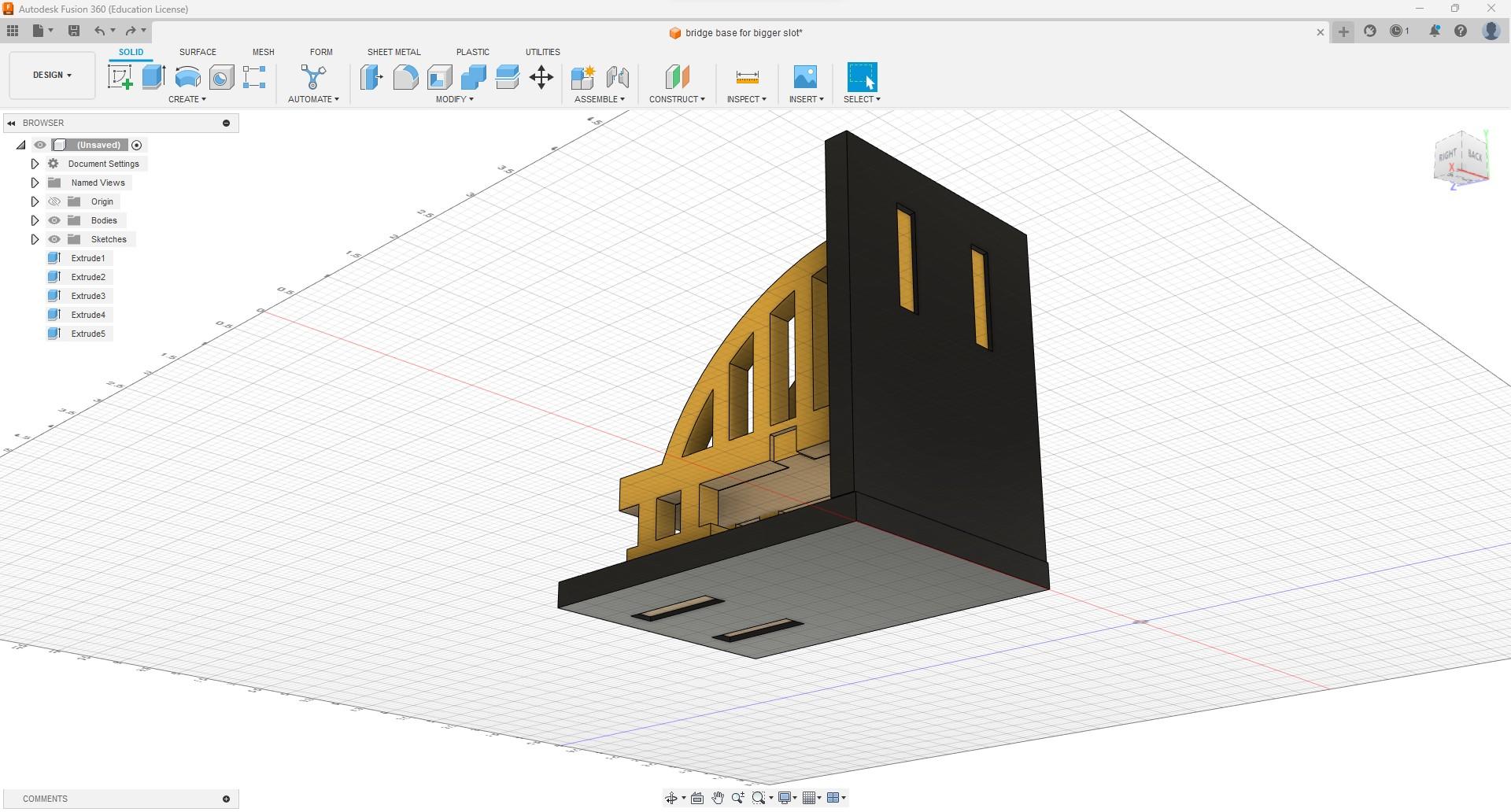Image resolution: width=1511 pixels, height=812 pixels.
Task: Open the CREATE dropdown menu
Action: (x=187, y=99)
